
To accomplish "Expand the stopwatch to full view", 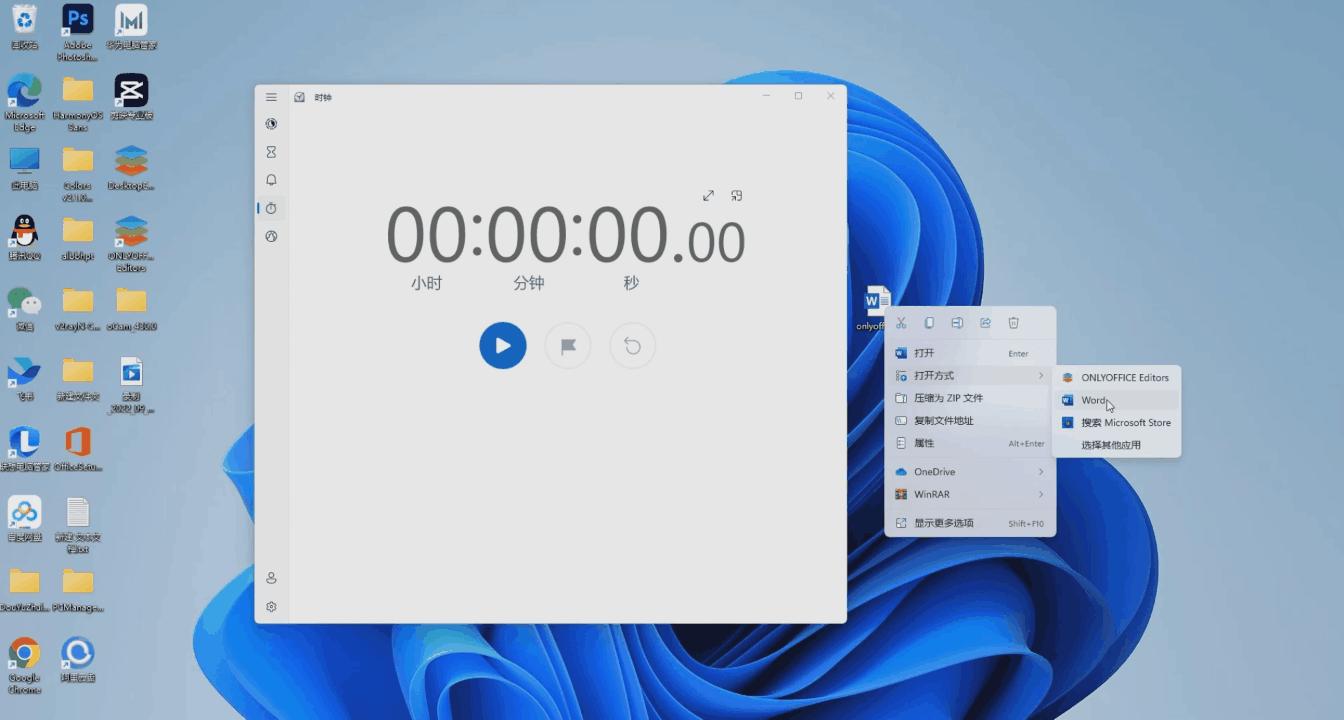I will tap(708, 196).
